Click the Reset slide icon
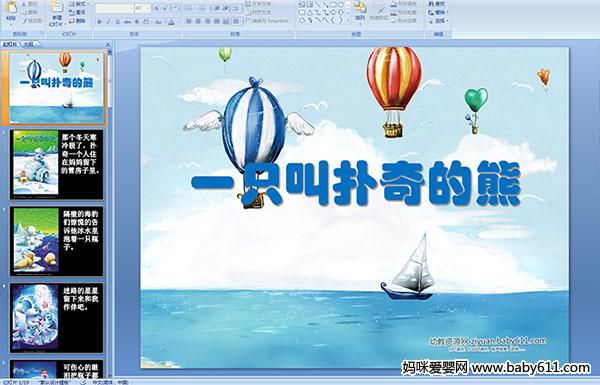The image size is (600, 385). tap(78, 12)
